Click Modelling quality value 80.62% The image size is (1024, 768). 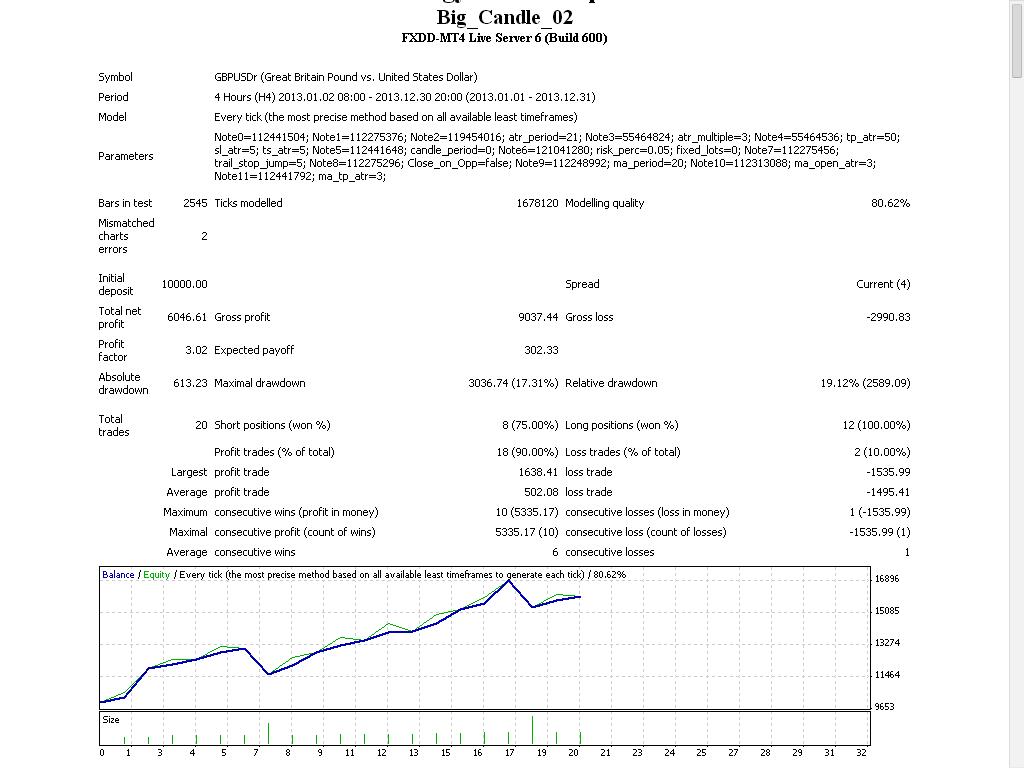tap(890, 203)
